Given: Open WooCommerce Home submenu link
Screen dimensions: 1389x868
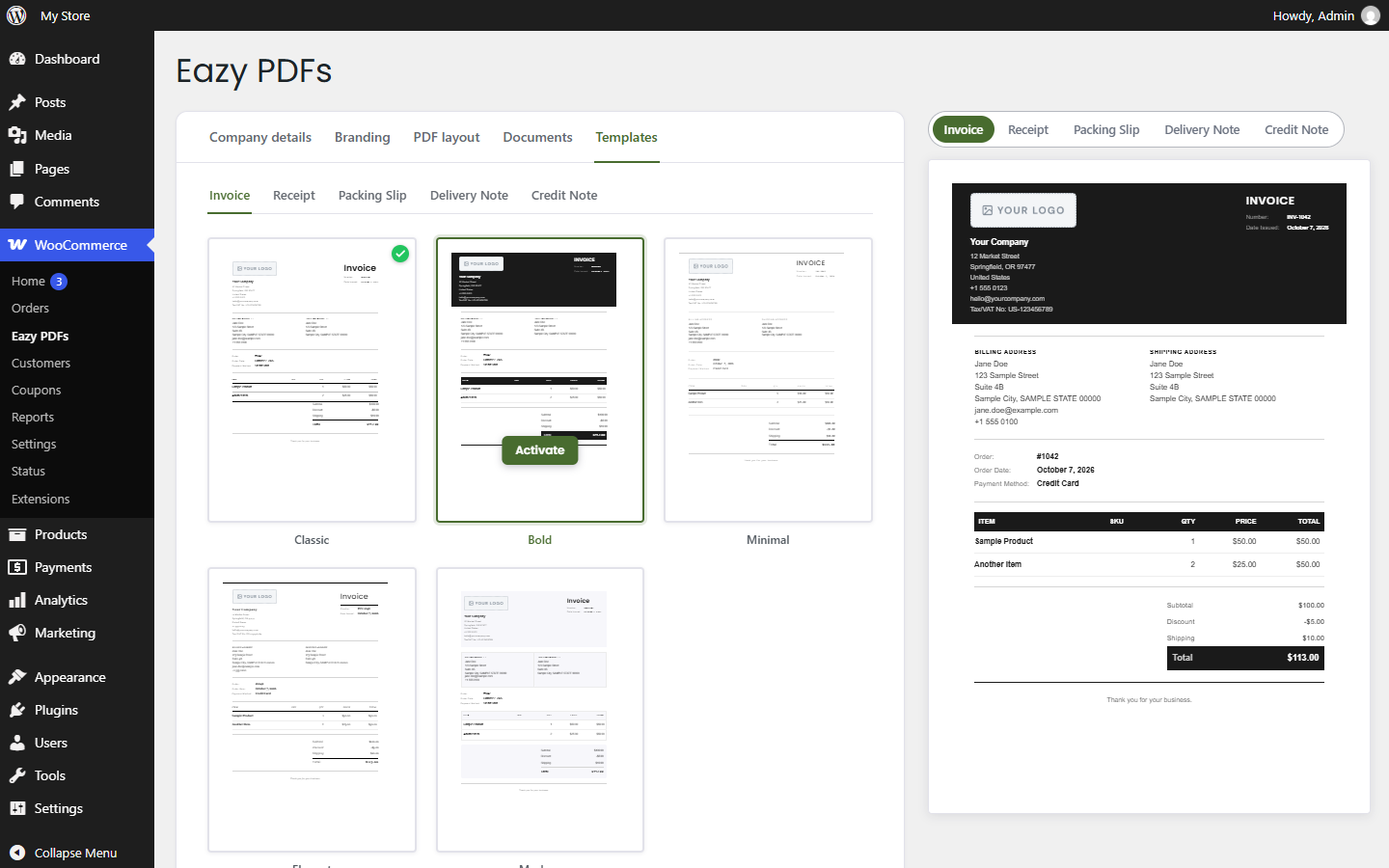Looking at the screenshot, I should (28, 282).
